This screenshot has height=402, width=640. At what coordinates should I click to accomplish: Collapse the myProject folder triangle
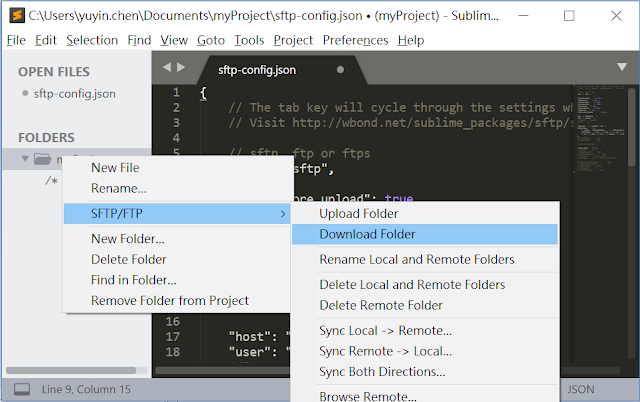coord(25,158)
